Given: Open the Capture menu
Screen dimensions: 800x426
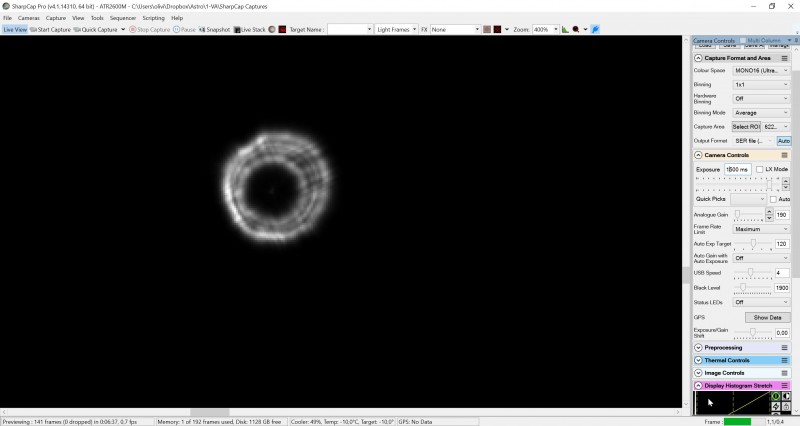Looking at the screenshot, I should 56,18.
